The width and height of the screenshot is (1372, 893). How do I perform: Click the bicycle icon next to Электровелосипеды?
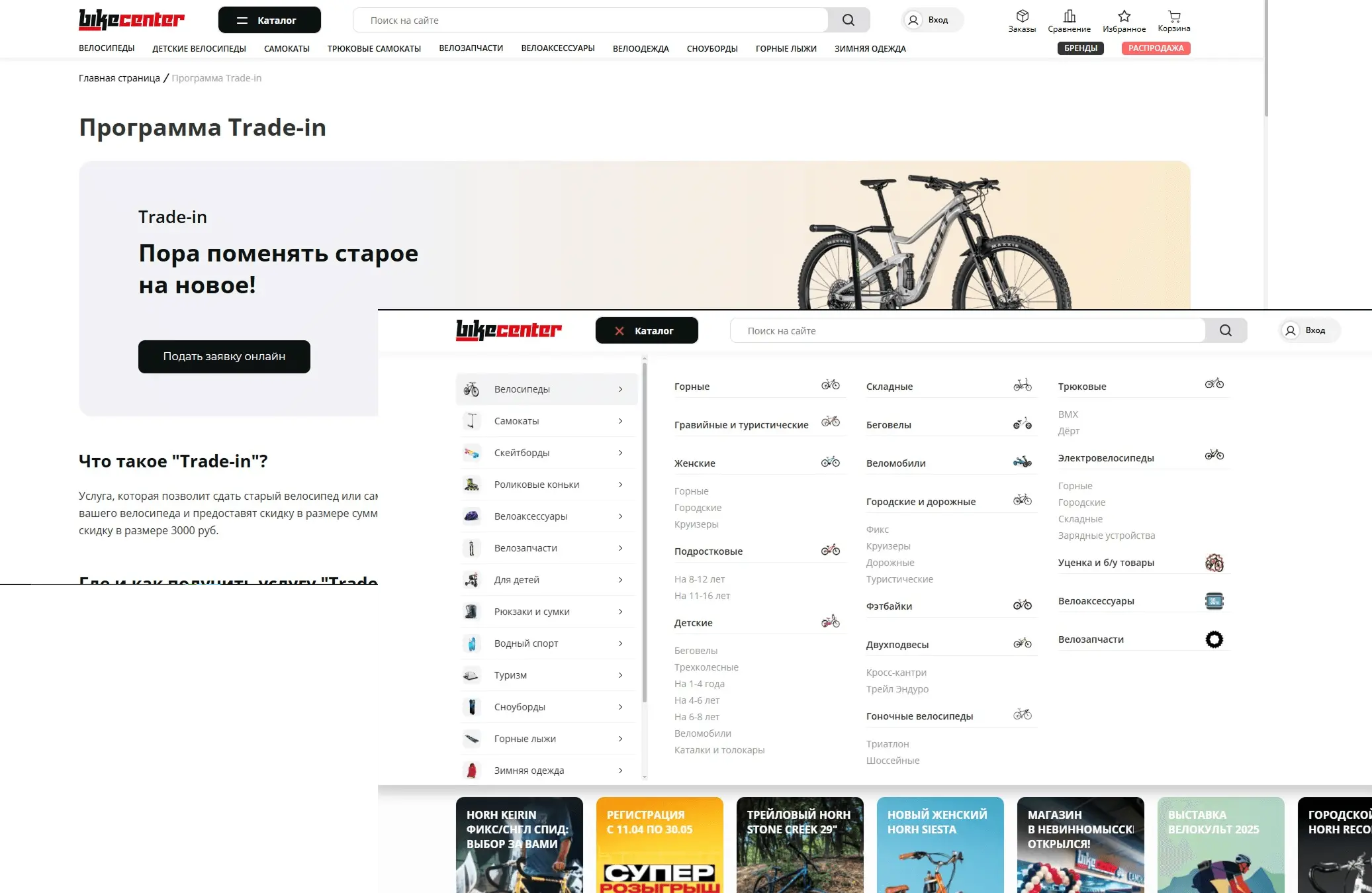coord(1214,455)
